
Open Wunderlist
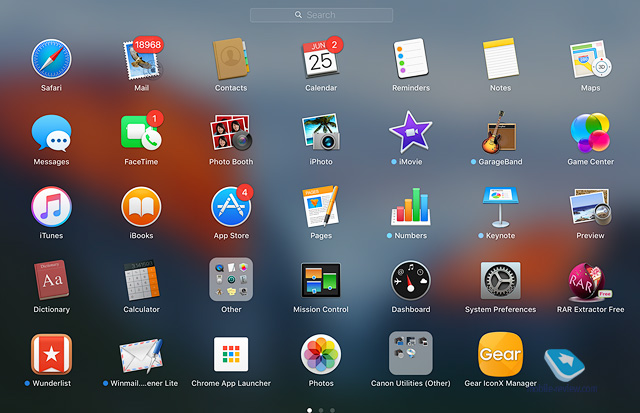pyautogui.click(x=51, y=354)
